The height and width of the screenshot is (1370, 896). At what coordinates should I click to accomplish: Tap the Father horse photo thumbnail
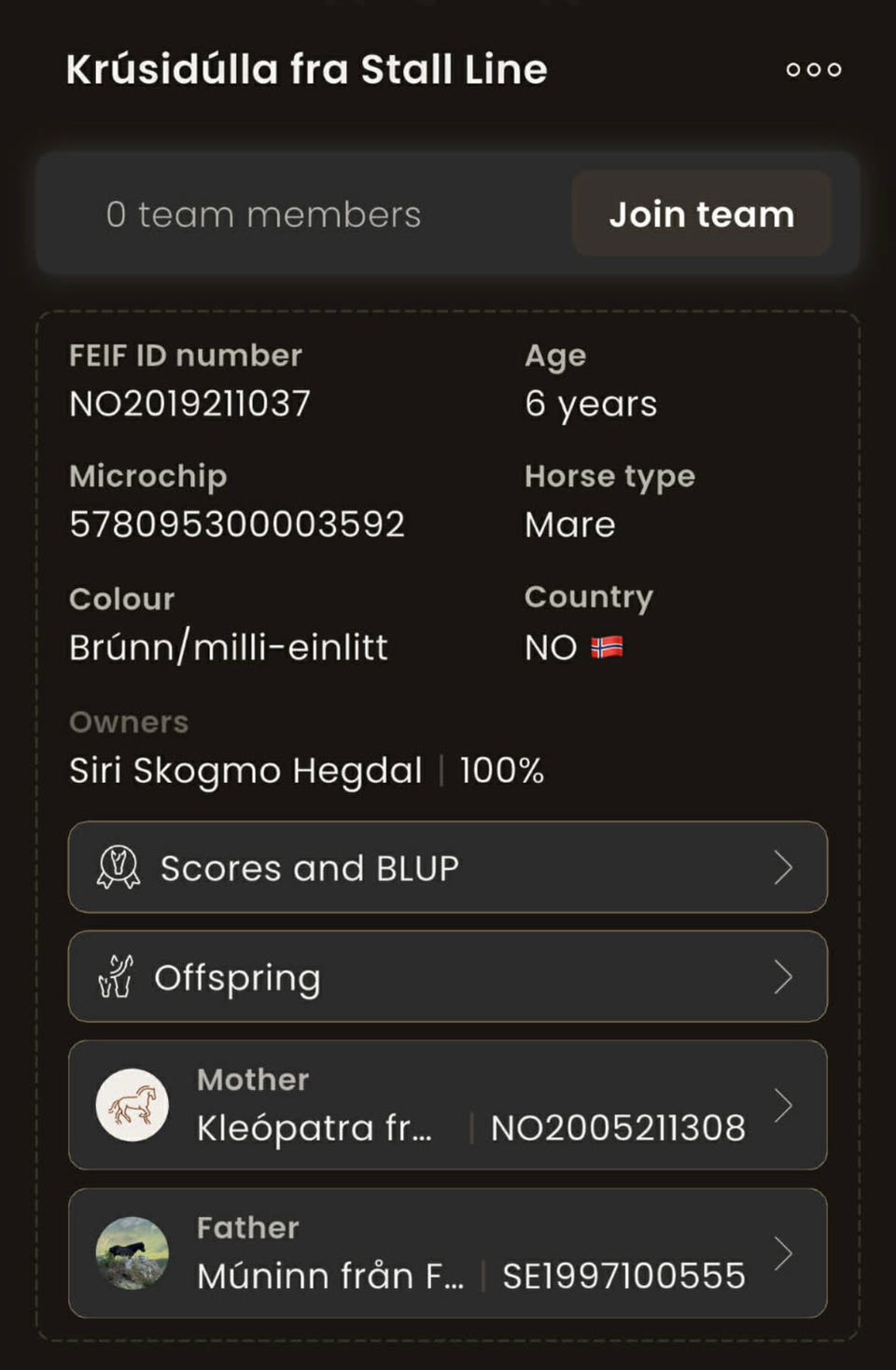coord(133,1253)
